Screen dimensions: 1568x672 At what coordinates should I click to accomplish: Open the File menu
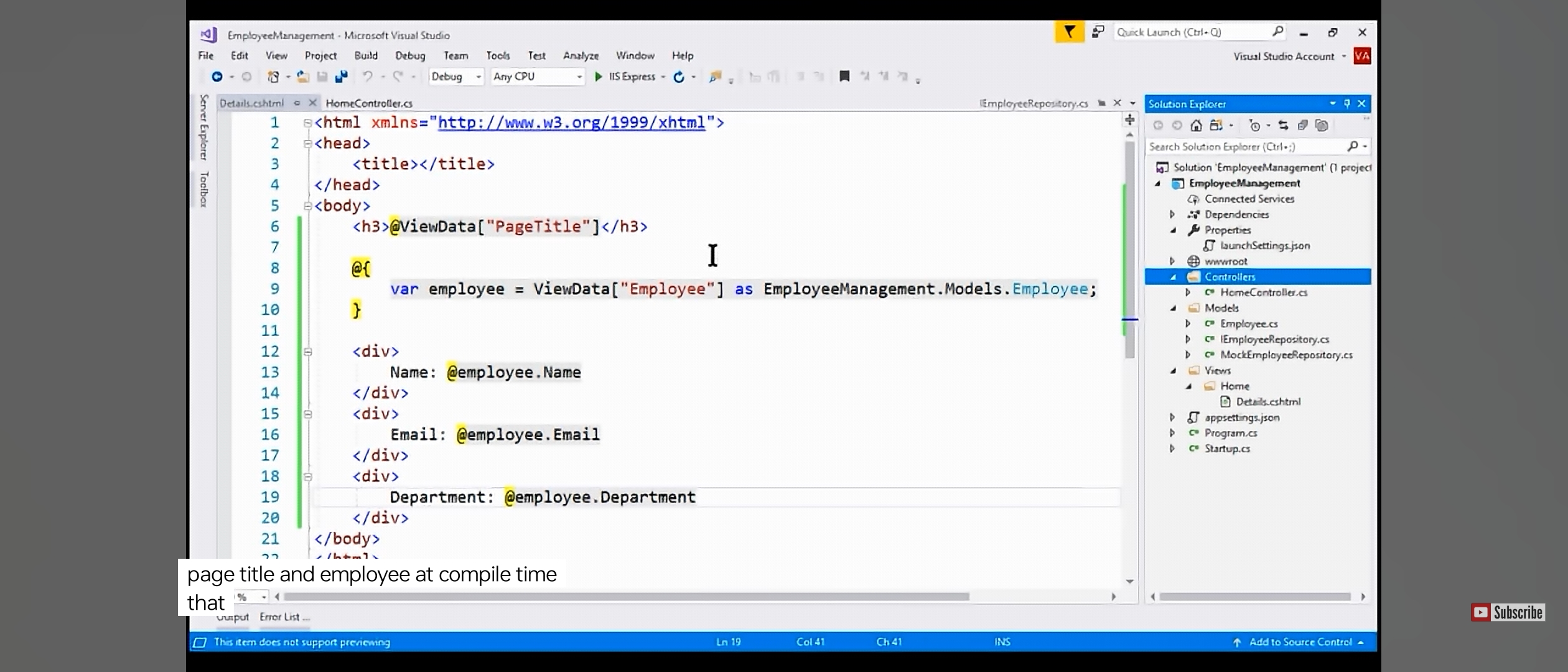click(x=206, y=55)
